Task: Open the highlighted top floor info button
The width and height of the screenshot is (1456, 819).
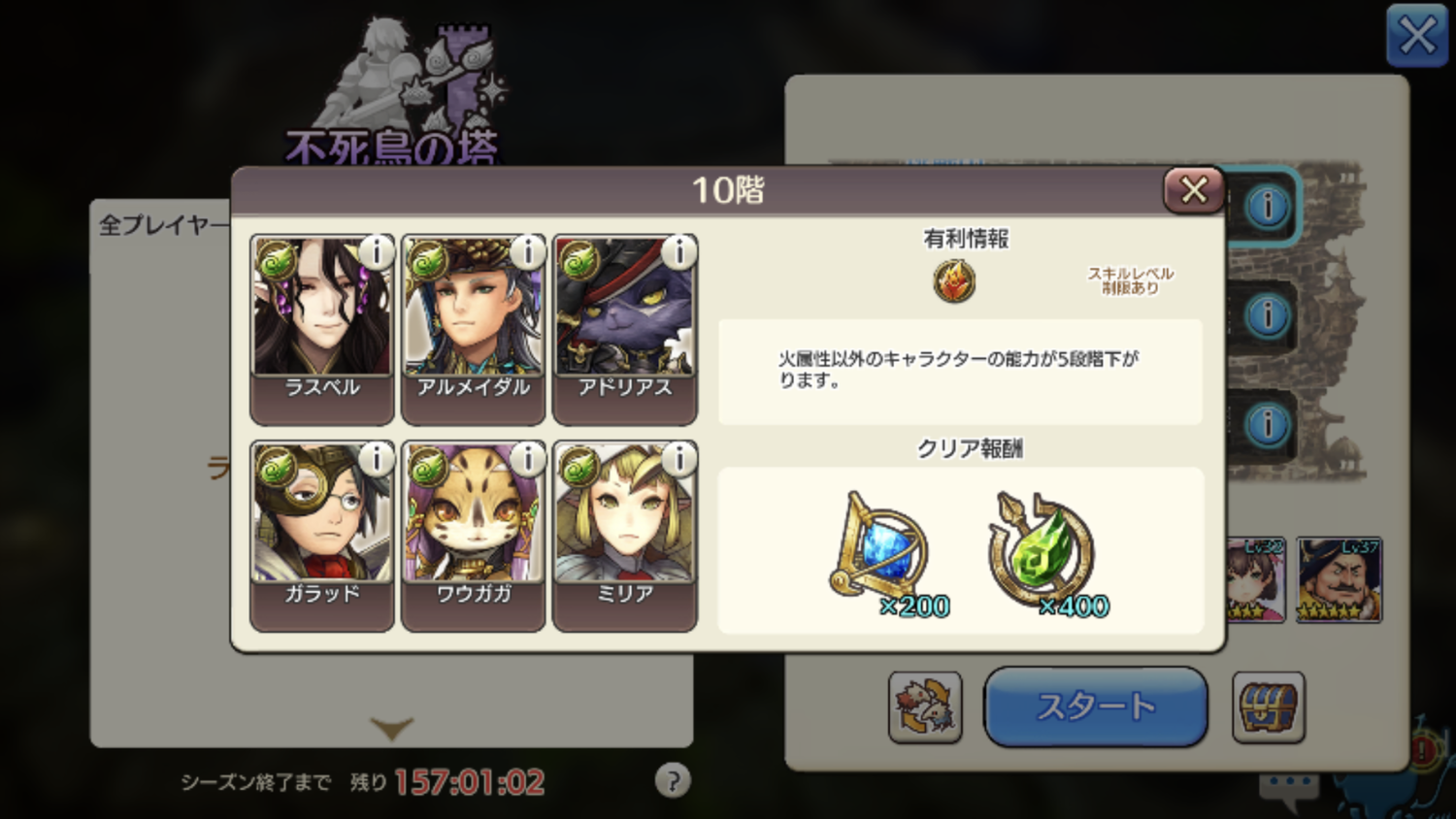Action: pyautogui.click(x=1267, y=207)
